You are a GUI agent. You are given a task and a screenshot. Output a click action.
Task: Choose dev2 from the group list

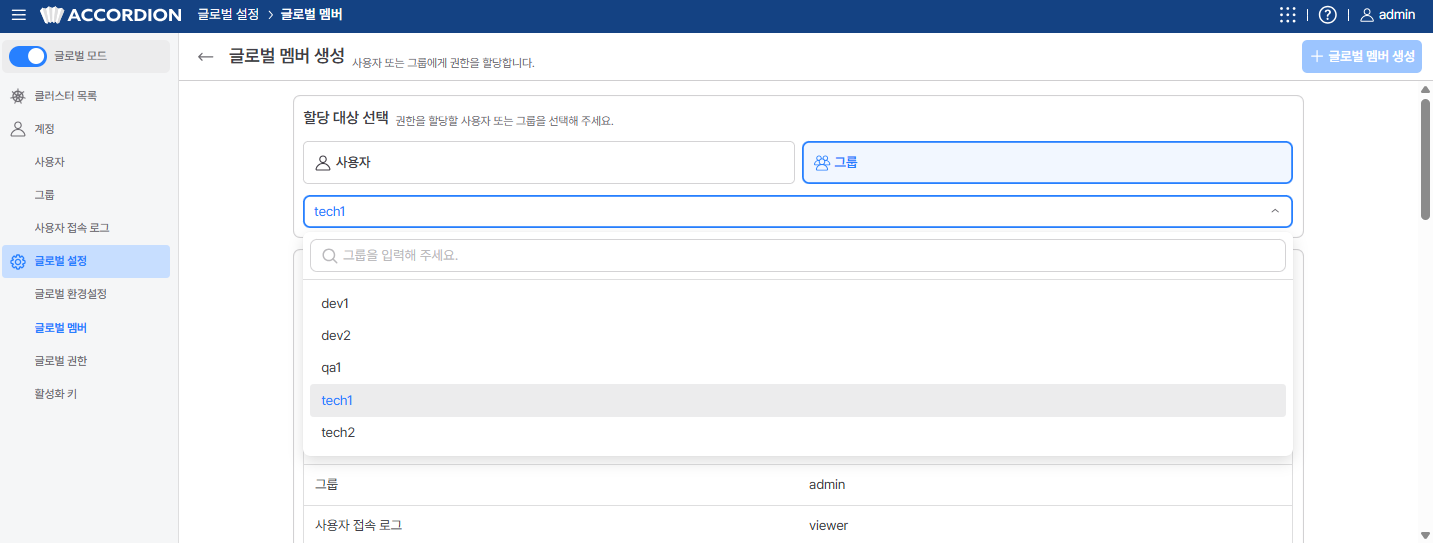tap(797, 335)
